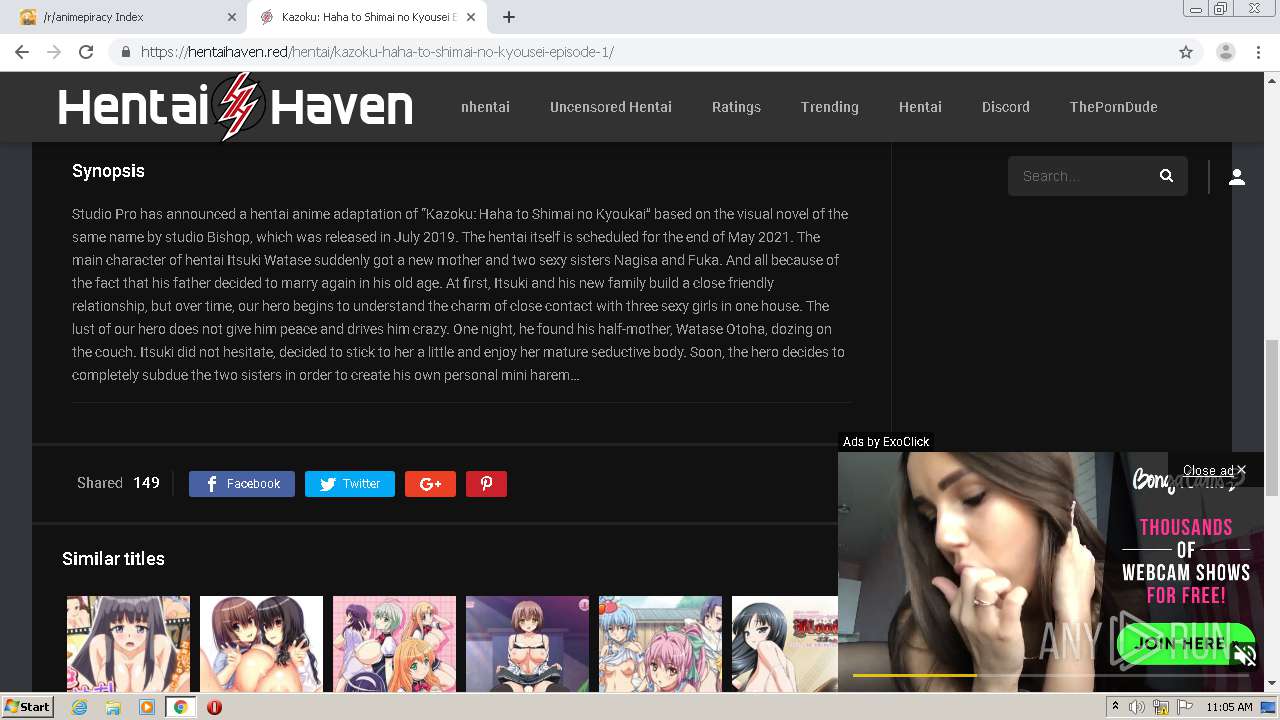
Task: Open the Discord link in the header
Action: pyautogui.click(x=1005, y=107)
